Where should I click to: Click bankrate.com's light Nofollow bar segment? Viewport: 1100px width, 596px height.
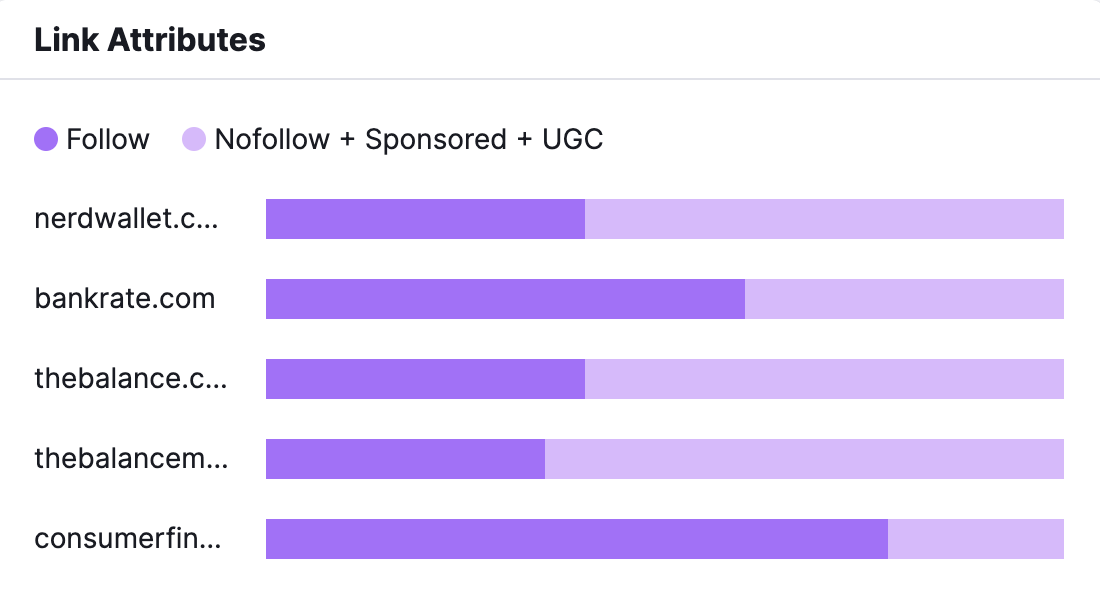click(904, 299)
